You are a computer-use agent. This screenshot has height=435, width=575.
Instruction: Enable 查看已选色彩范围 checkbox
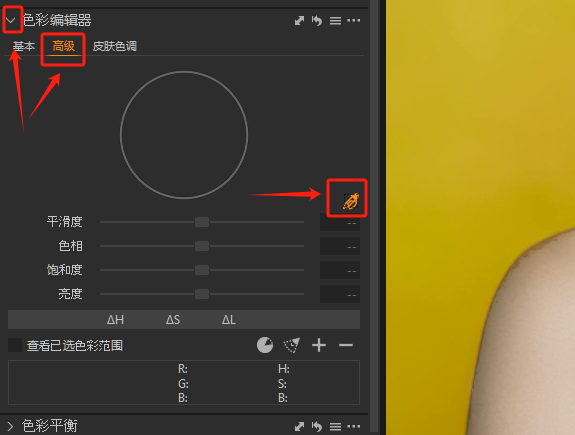tap(15, 345)
